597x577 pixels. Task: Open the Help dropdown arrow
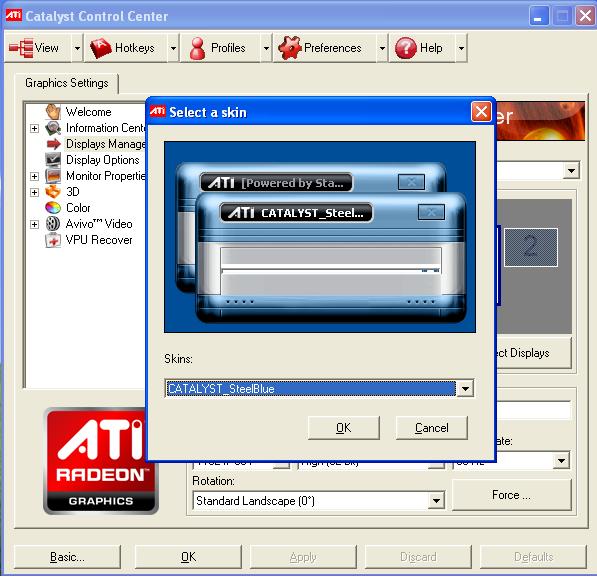[461, 48]
